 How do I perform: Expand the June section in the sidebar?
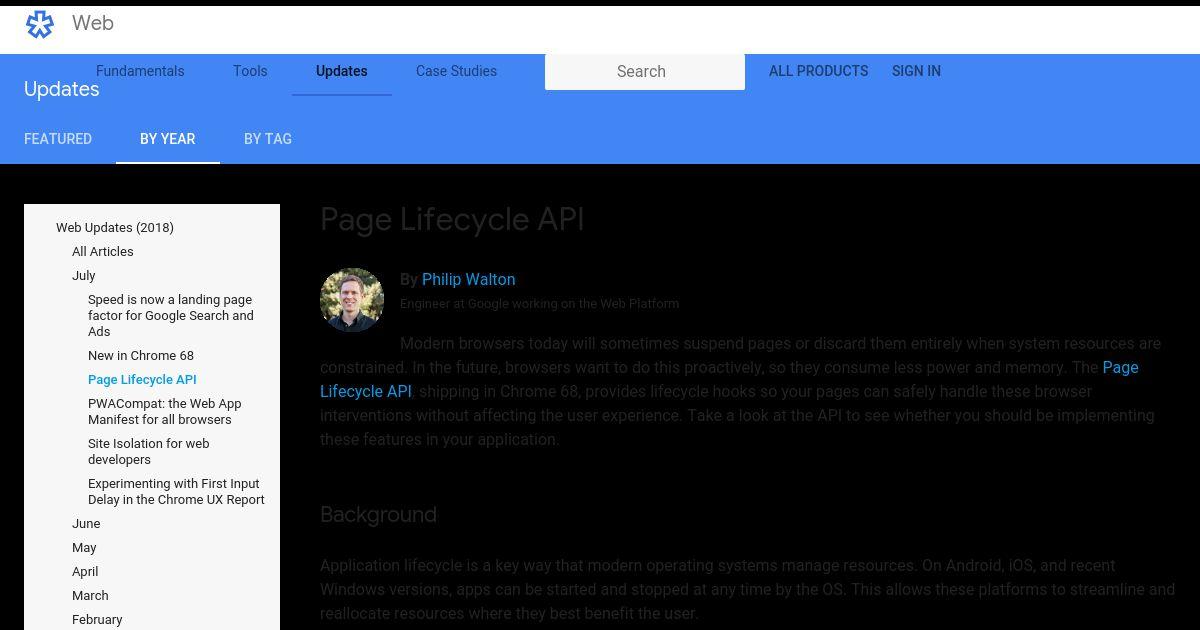tap(86, 524)
